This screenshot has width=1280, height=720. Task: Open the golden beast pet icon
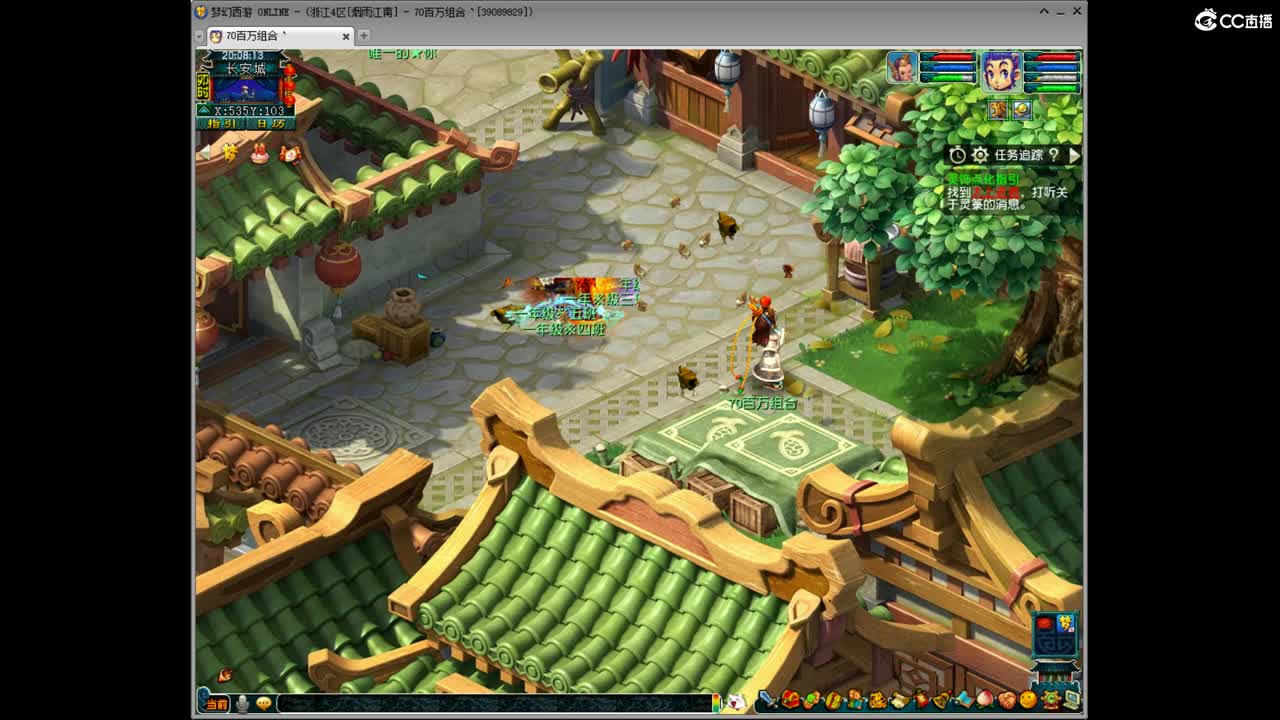[x=877, y=700]
